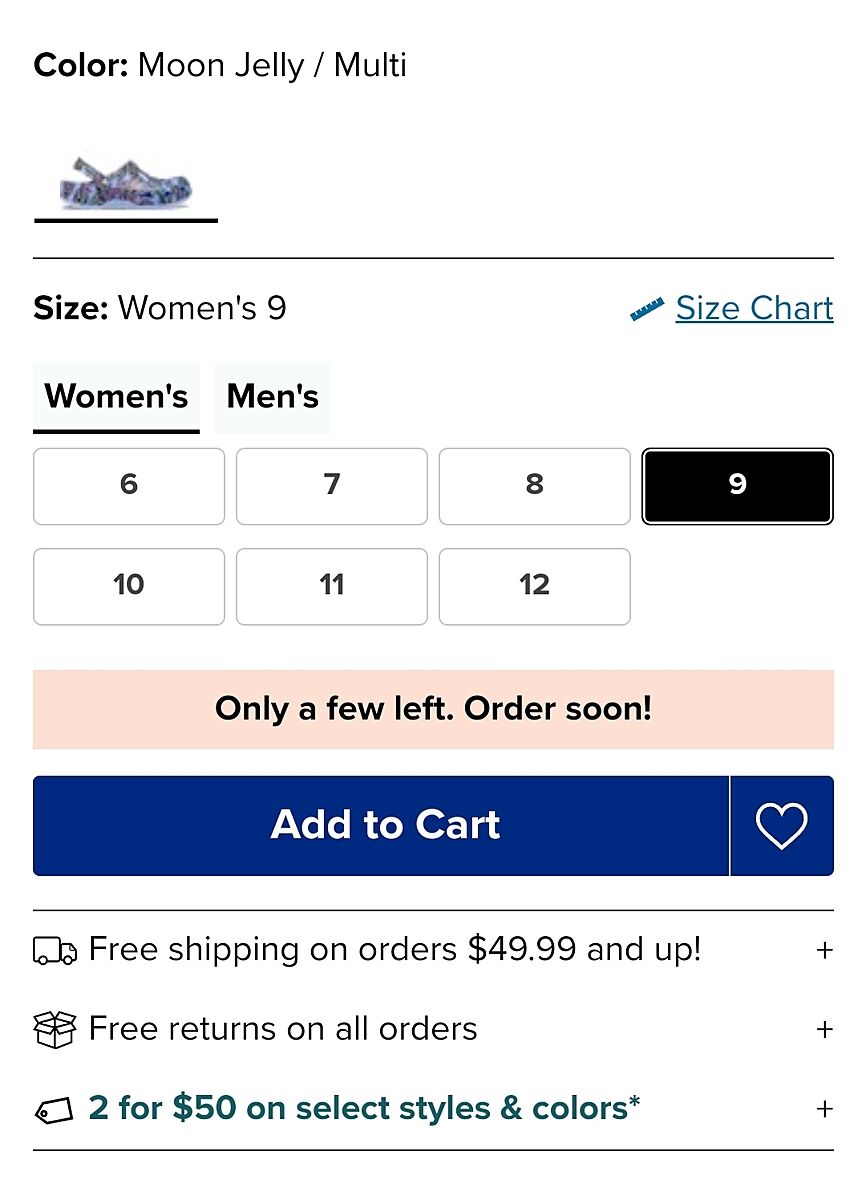Click the price tag promo icon
The width and height of the screenshot is (866, 1200).
tap(55, 1111)
